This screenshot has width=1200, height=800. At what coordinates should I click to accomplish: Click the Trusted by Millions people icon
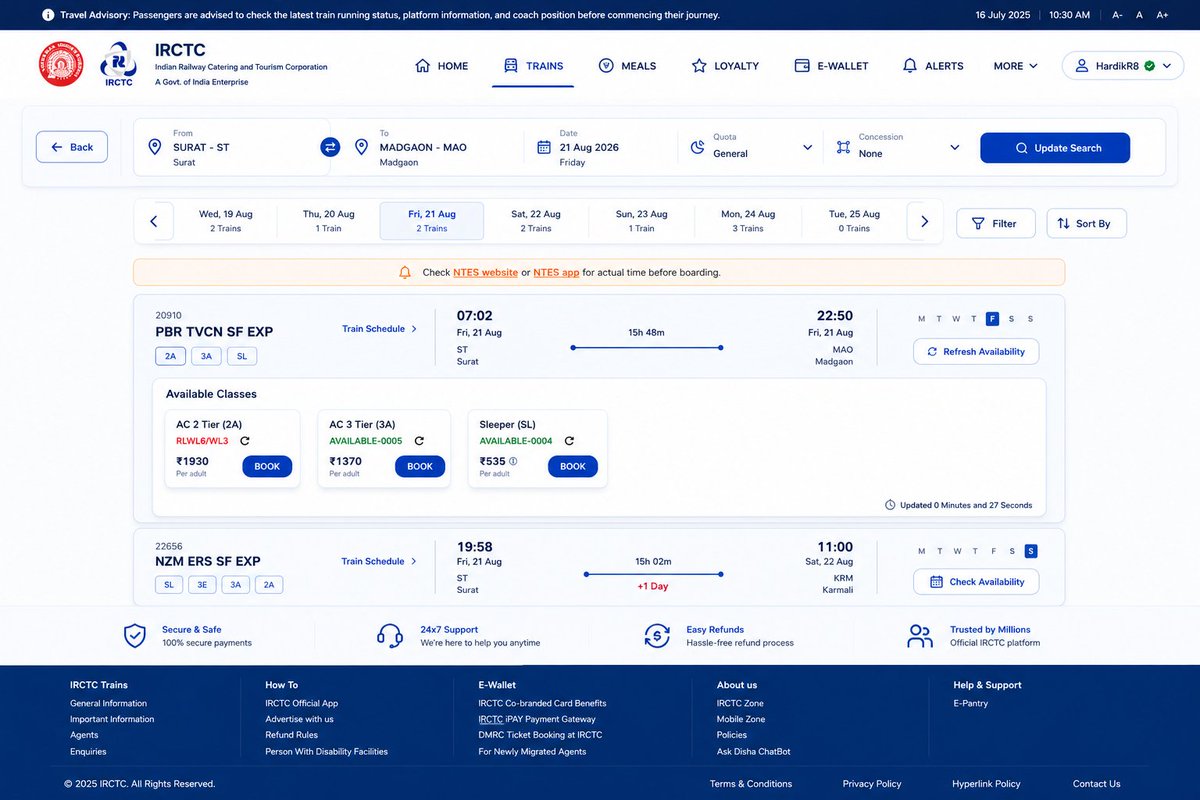(x=920, y=636)
